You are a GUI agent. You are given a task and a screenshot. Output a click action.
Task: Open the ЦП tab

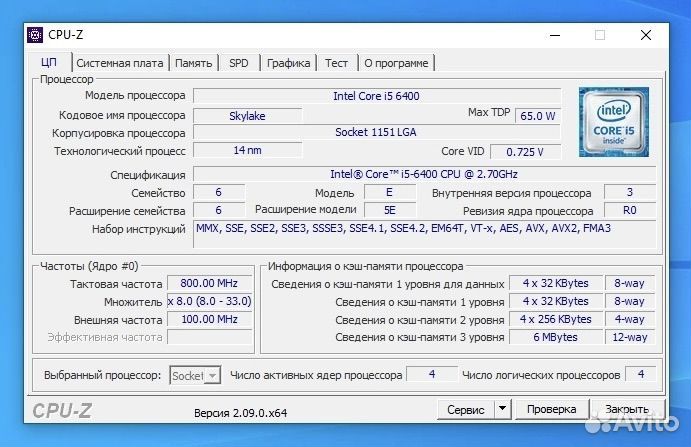49,62
